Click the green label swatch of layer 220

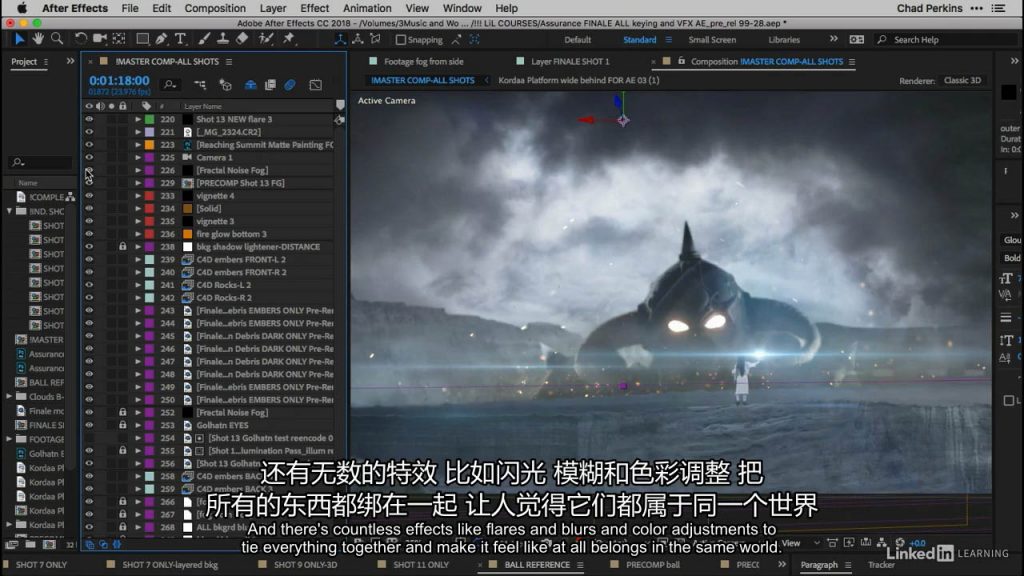pos(150,120)
